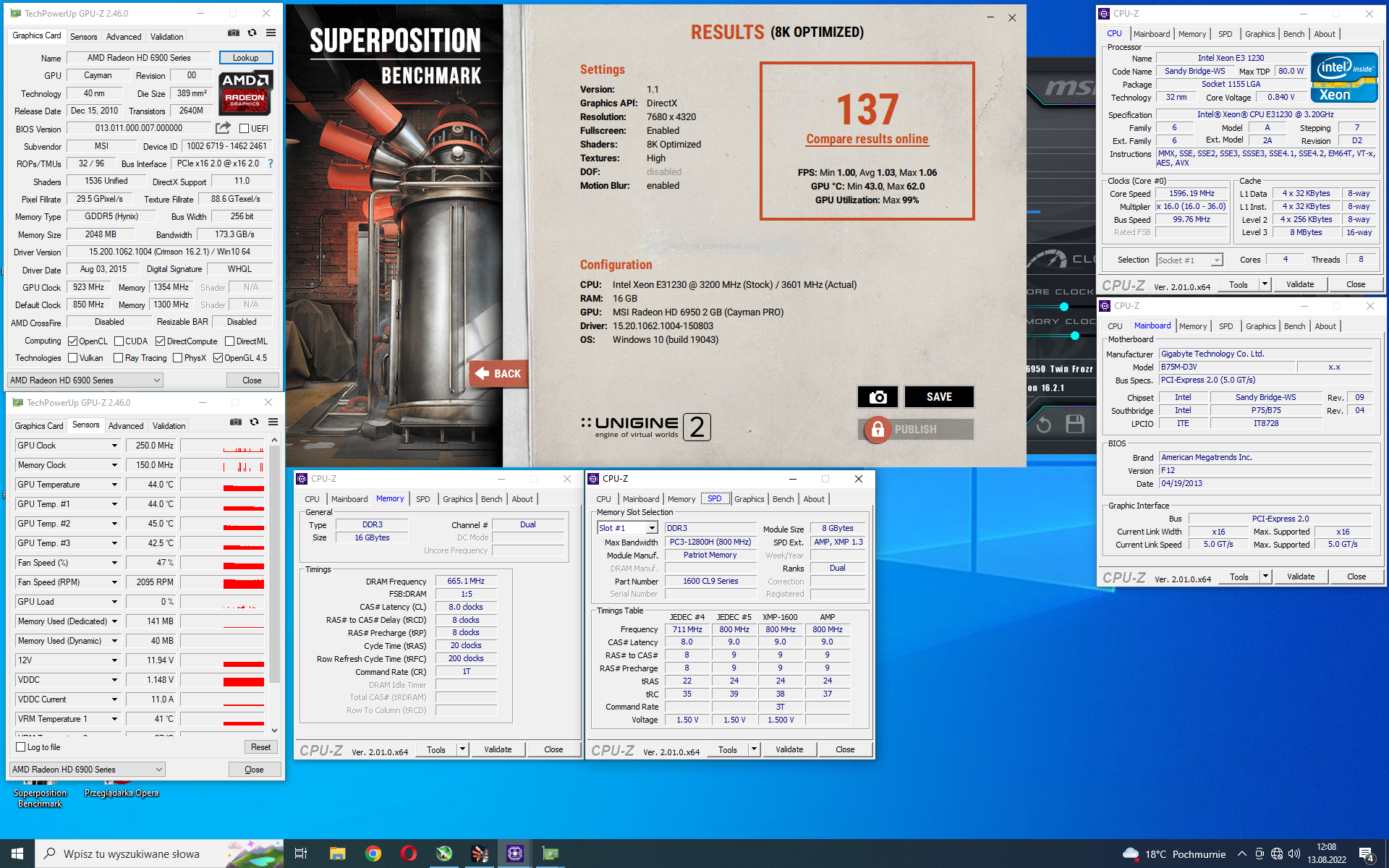
Task: Click the PUBLISH button in Superposition
Action: point(915,430)
